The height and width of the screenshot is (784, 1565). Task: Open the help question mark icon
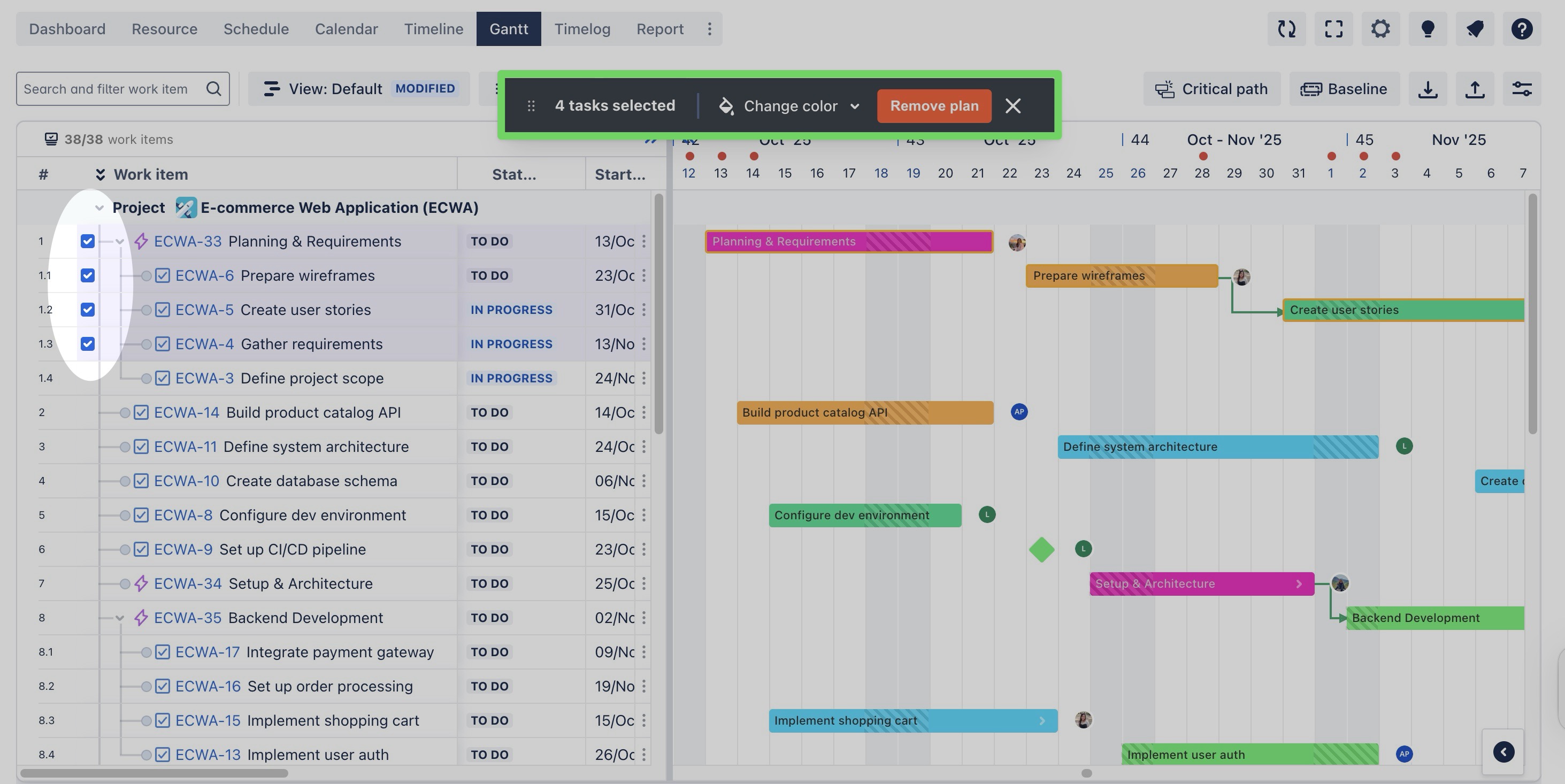[x=1522, y=28]
